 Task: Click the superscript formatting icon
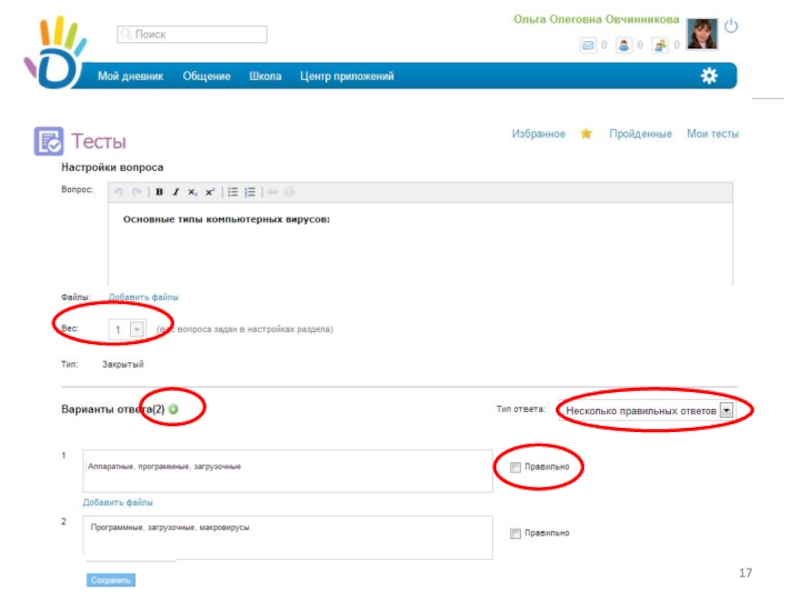(x=210, y=192)
